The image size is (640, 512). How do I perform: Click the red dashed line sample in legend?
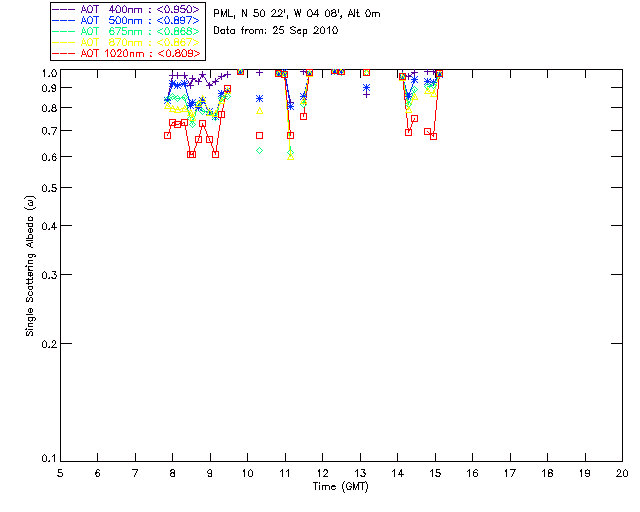click(x=64, y=53)
